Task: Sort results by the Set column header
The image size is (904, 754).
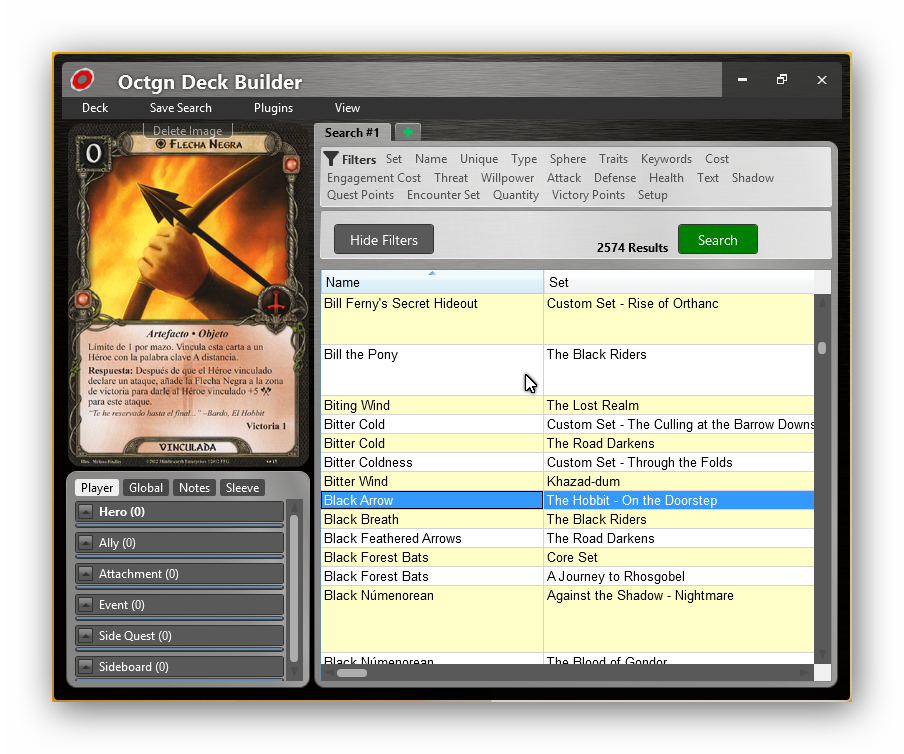Action: point(679,282)
